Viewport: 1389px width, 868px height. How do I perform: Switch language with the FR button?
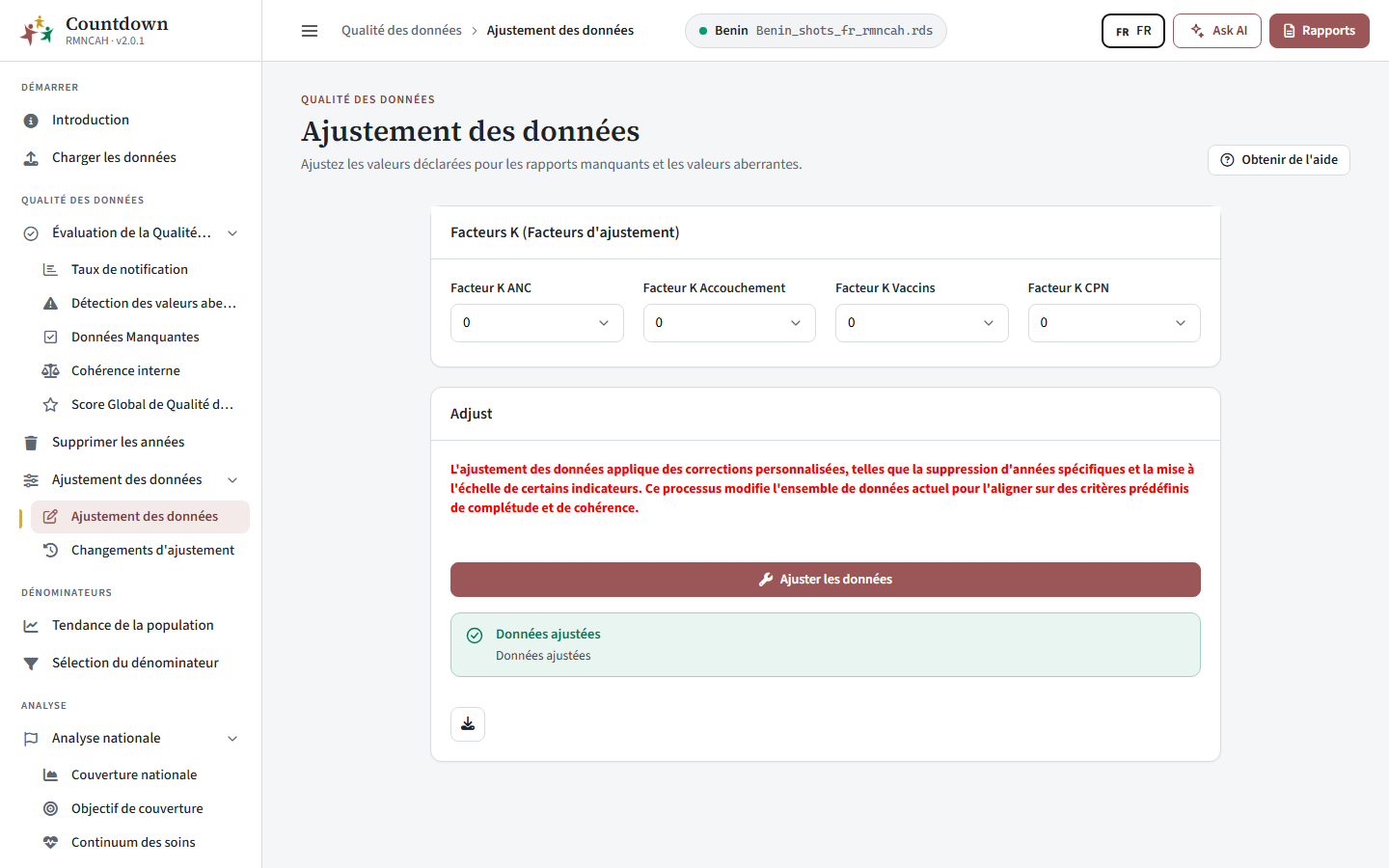coord(1133,31)
